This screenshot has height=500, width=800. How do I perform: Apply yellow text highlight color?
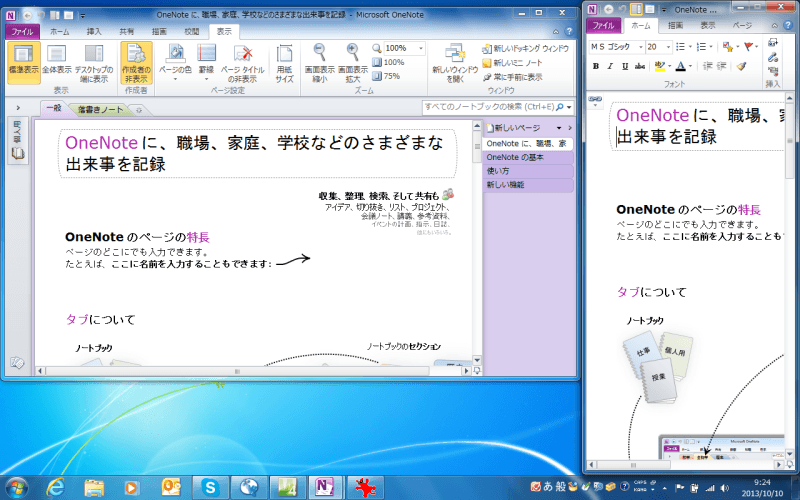pyautogui.click(x=659, y=66)
